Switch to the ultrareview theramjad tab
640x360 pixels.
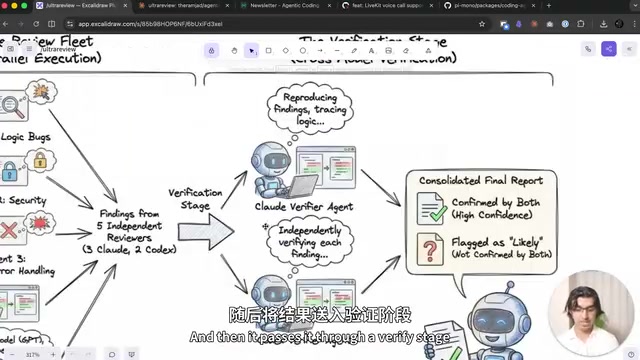pos(184,6)
